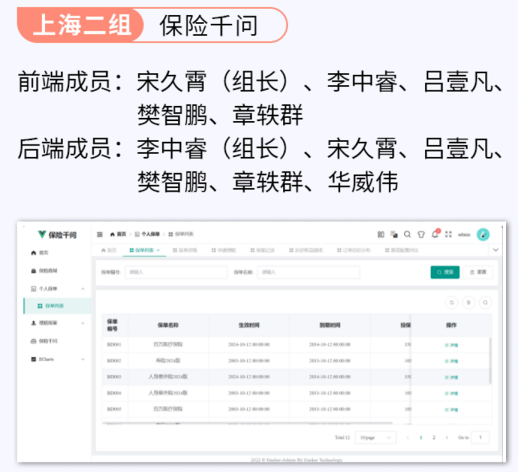Click 详情 link in BD004 row
This screenshot has height=473, width=518.
(x=451, y=393)
